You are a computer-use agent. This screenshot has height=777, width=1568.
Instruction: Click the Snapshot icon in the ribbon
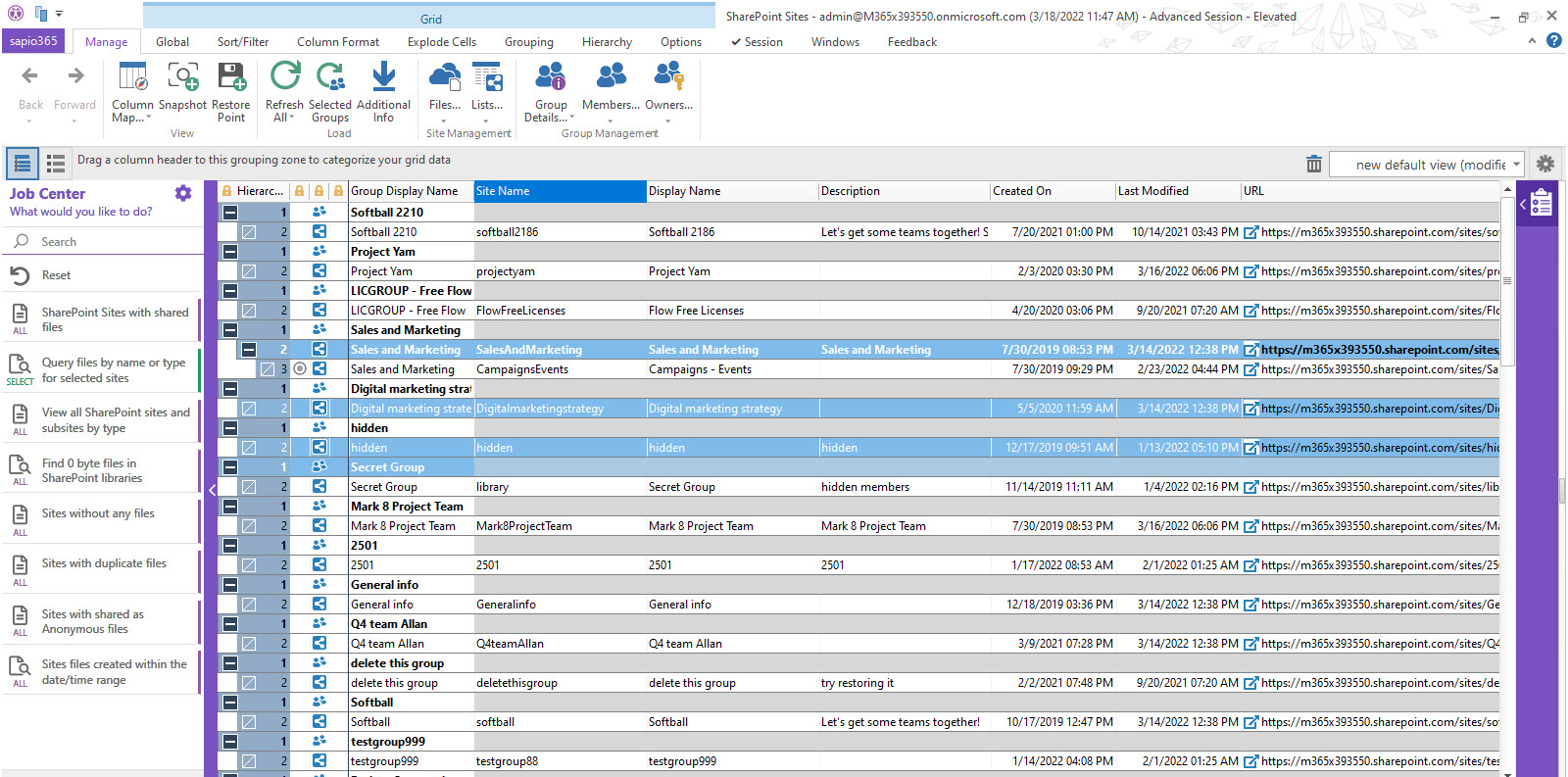click(x=182, y=77)
